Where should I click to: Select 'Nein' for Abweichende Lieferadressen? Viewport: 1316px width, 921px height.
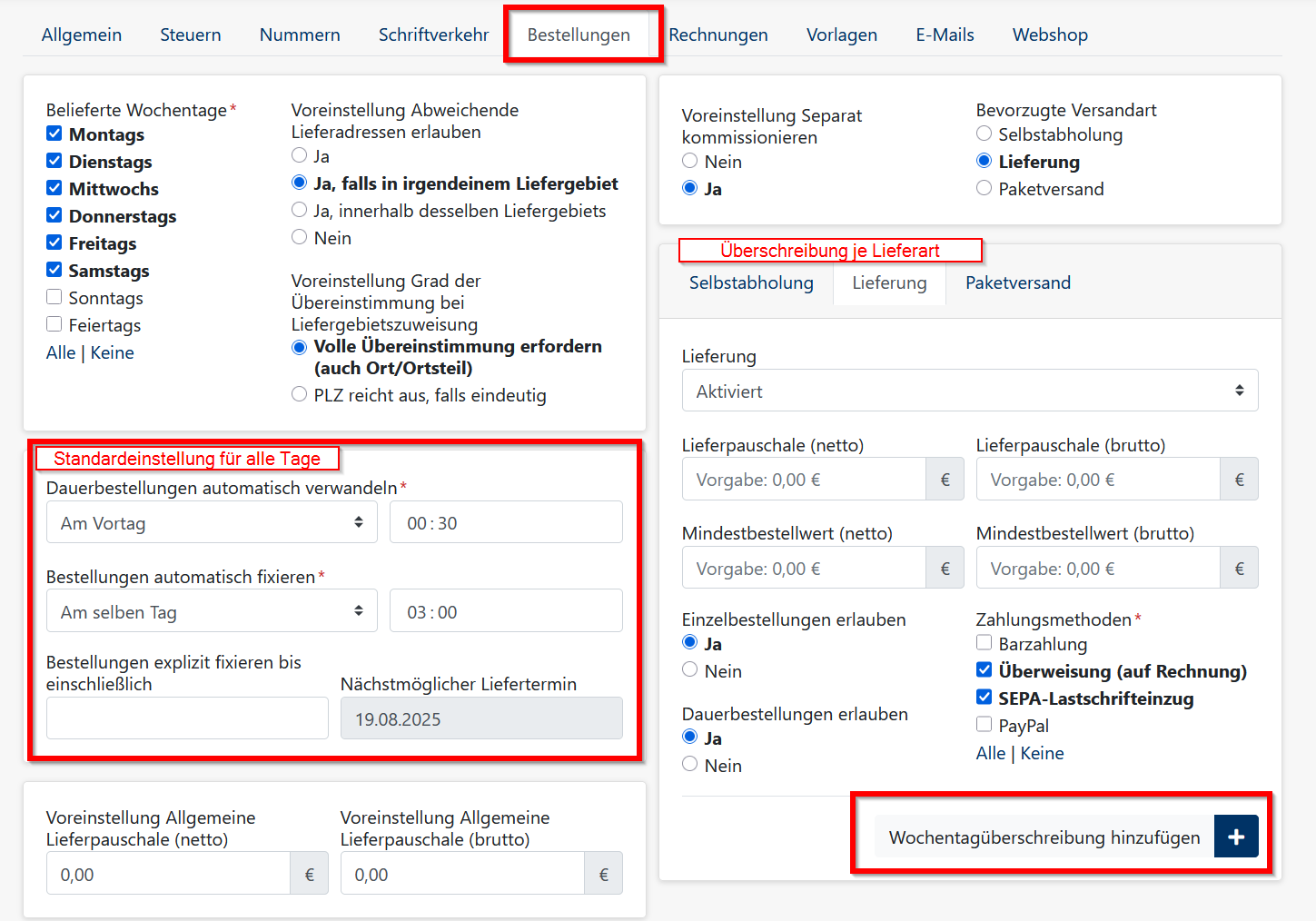coord(299,237)
